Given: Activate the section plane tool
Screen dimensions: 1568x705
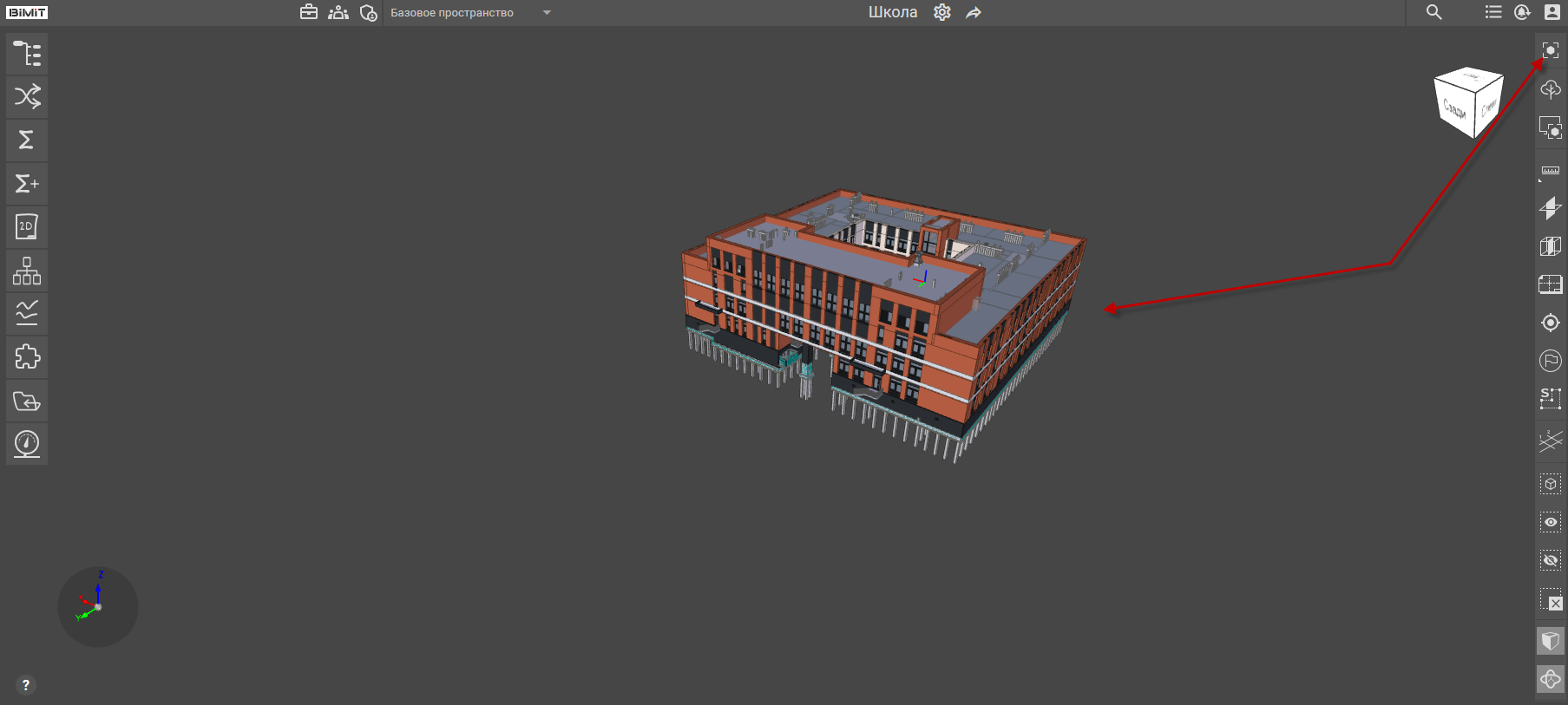Looking at the screenshot, I should (x=1550, y=208).
